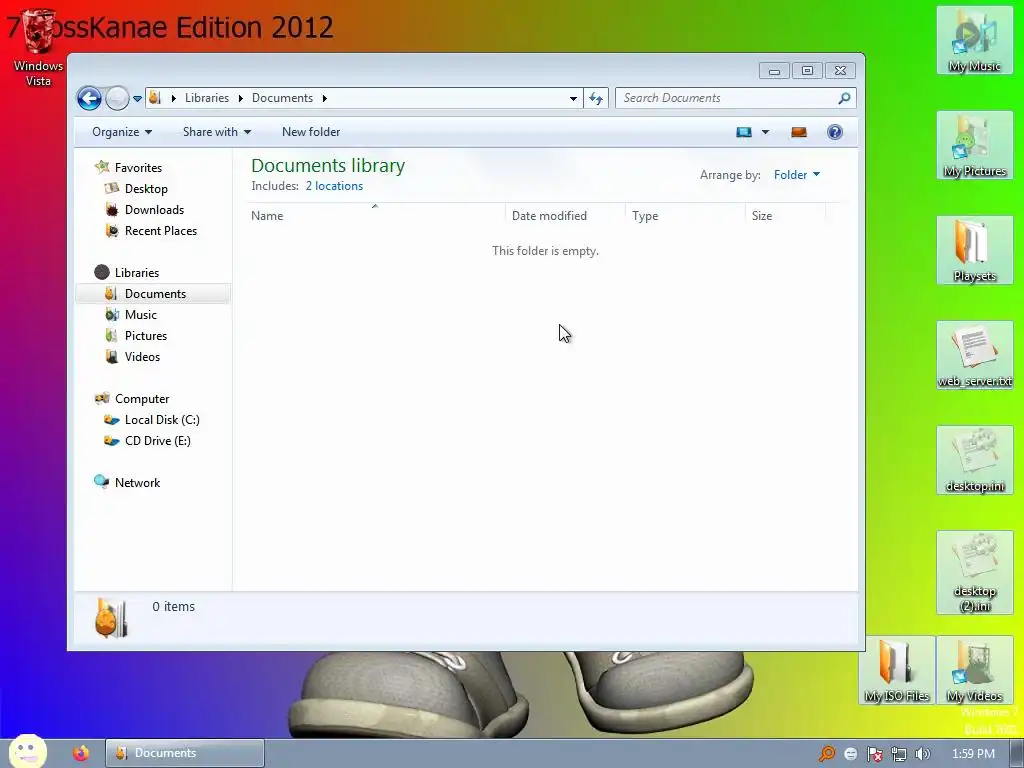Select My ISO Files desktop folder
The image size is (1024, 768).
(897, 670)
